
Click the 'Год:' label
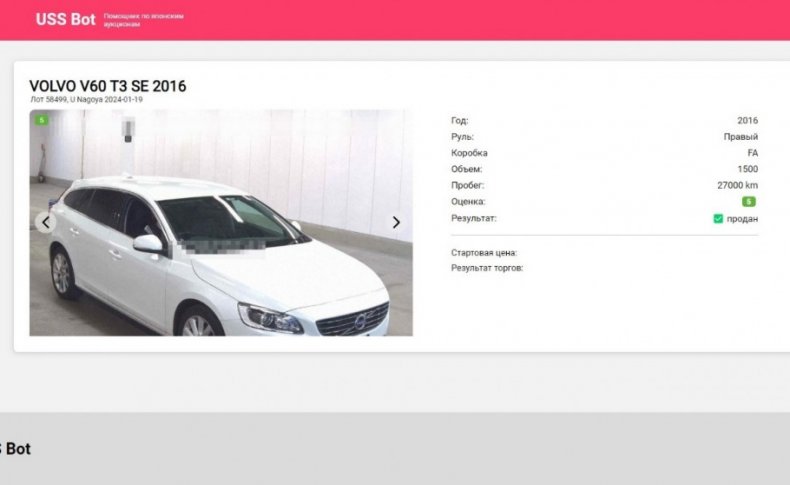click(x=459, y=120)
